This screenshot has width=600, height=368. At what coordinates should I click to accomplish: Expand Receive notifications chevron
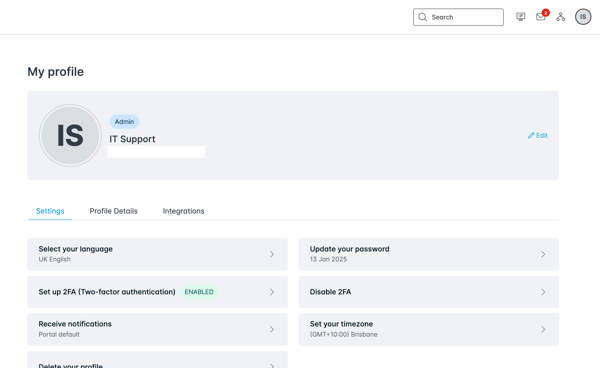[x=272, y=329]
